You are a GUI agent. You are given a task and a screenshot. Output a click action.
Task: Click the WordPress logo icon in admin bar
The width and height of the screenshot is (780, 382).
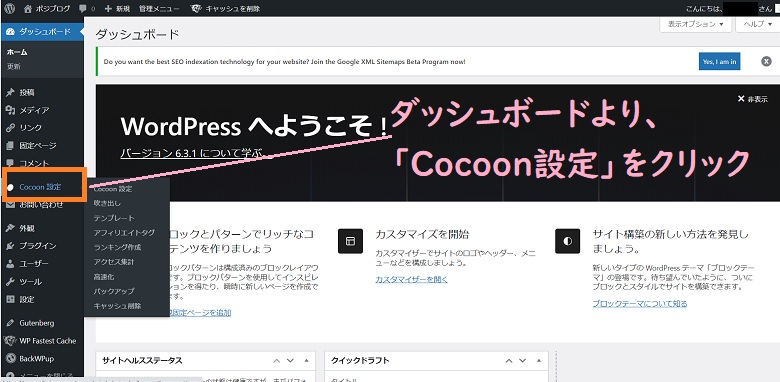10,8
